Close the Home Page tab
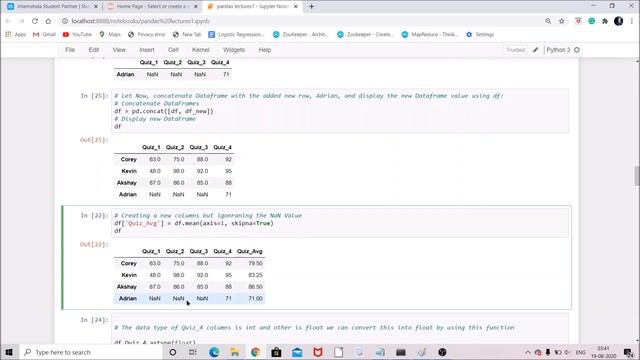640x360 pixels. [x=196, y=7]
